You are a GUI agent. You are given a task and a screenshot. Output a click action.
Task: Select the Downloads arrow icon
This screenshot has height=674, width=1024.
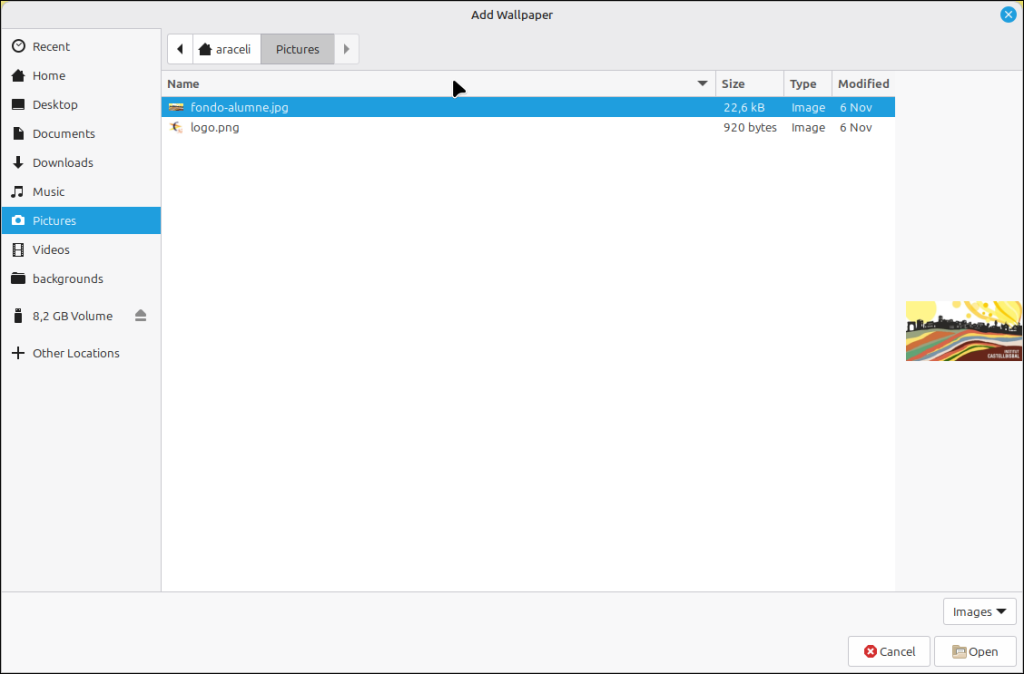(x=18, y=163)
